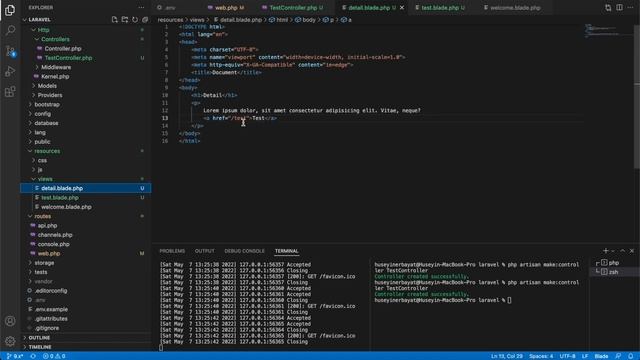Viewport: 640px width, 360px height.
Task: Close the detail.blade.php tab
Action: tap(402, 8)
